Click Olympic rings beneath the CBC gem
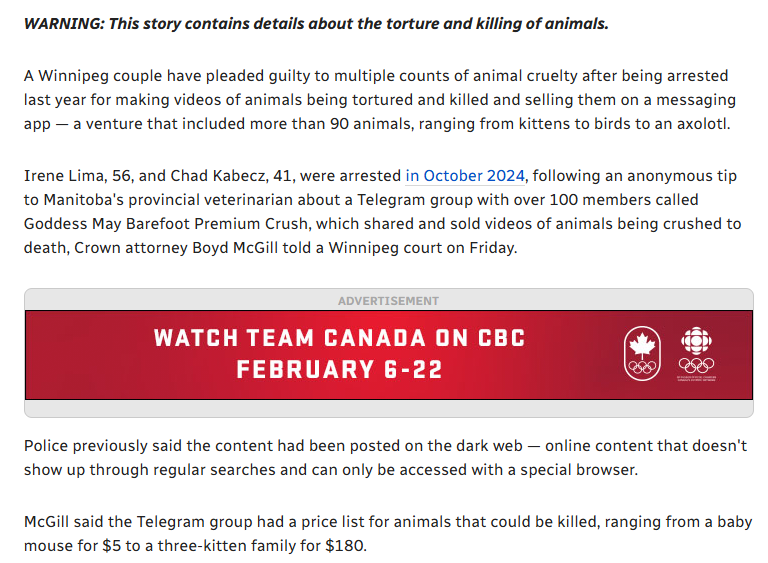The height and width of the screenshot is (563, 768). [x=696, y=366]
